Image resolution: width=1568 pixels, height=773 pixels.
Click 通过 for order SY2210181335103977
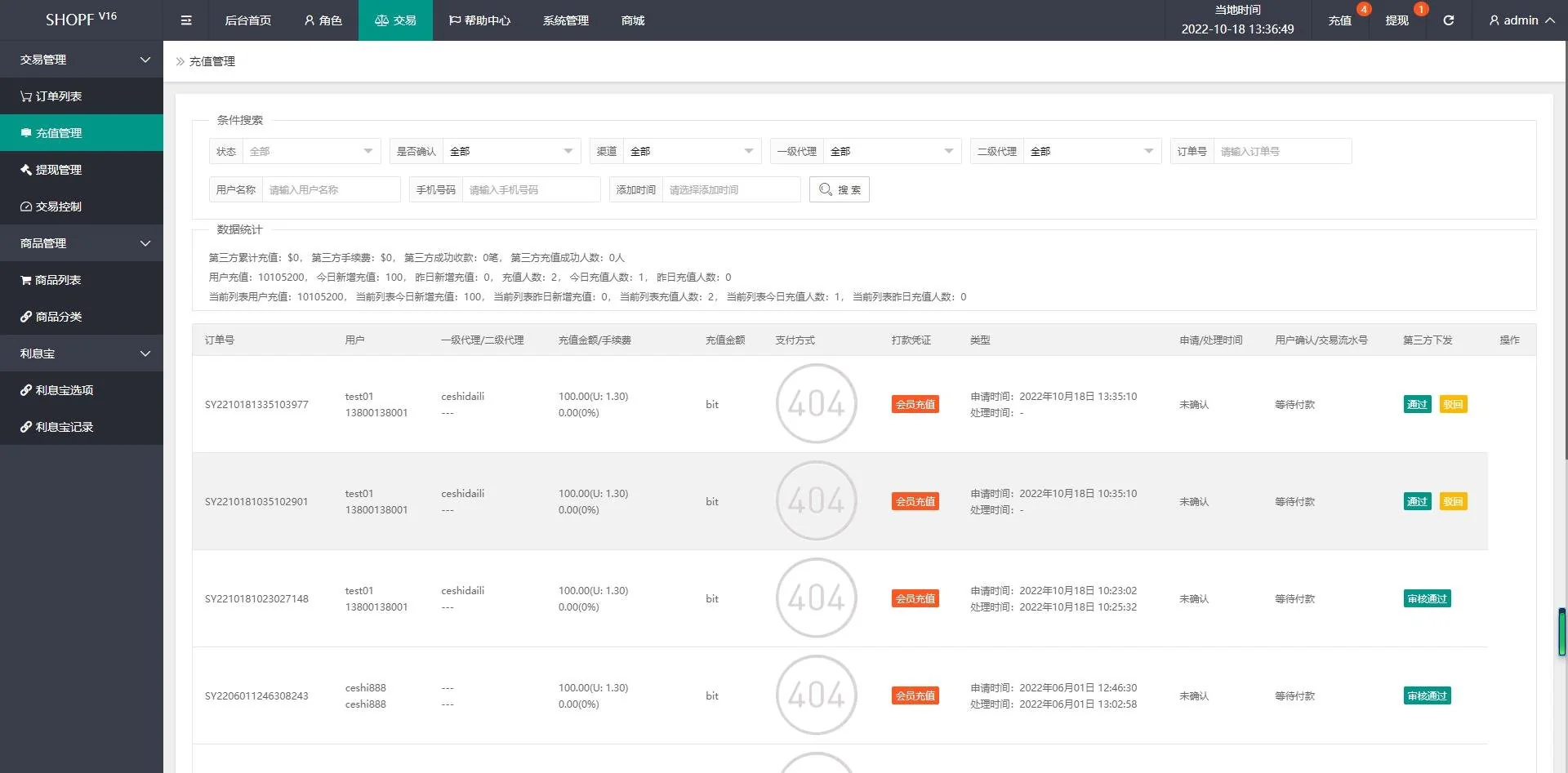tap(1417, 404)
